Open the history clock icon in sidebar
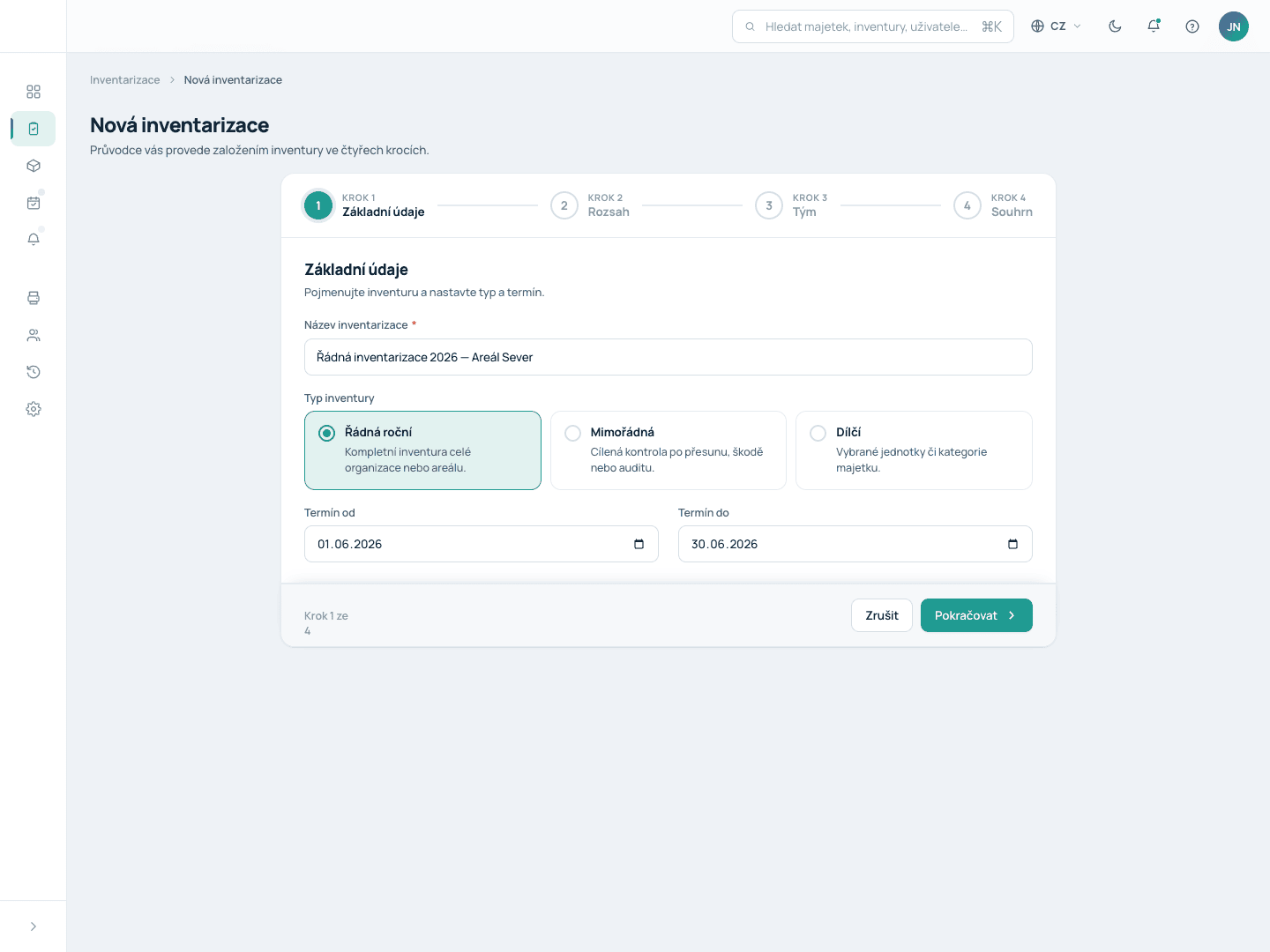The image size is (1270, 952). coord(34,372)
